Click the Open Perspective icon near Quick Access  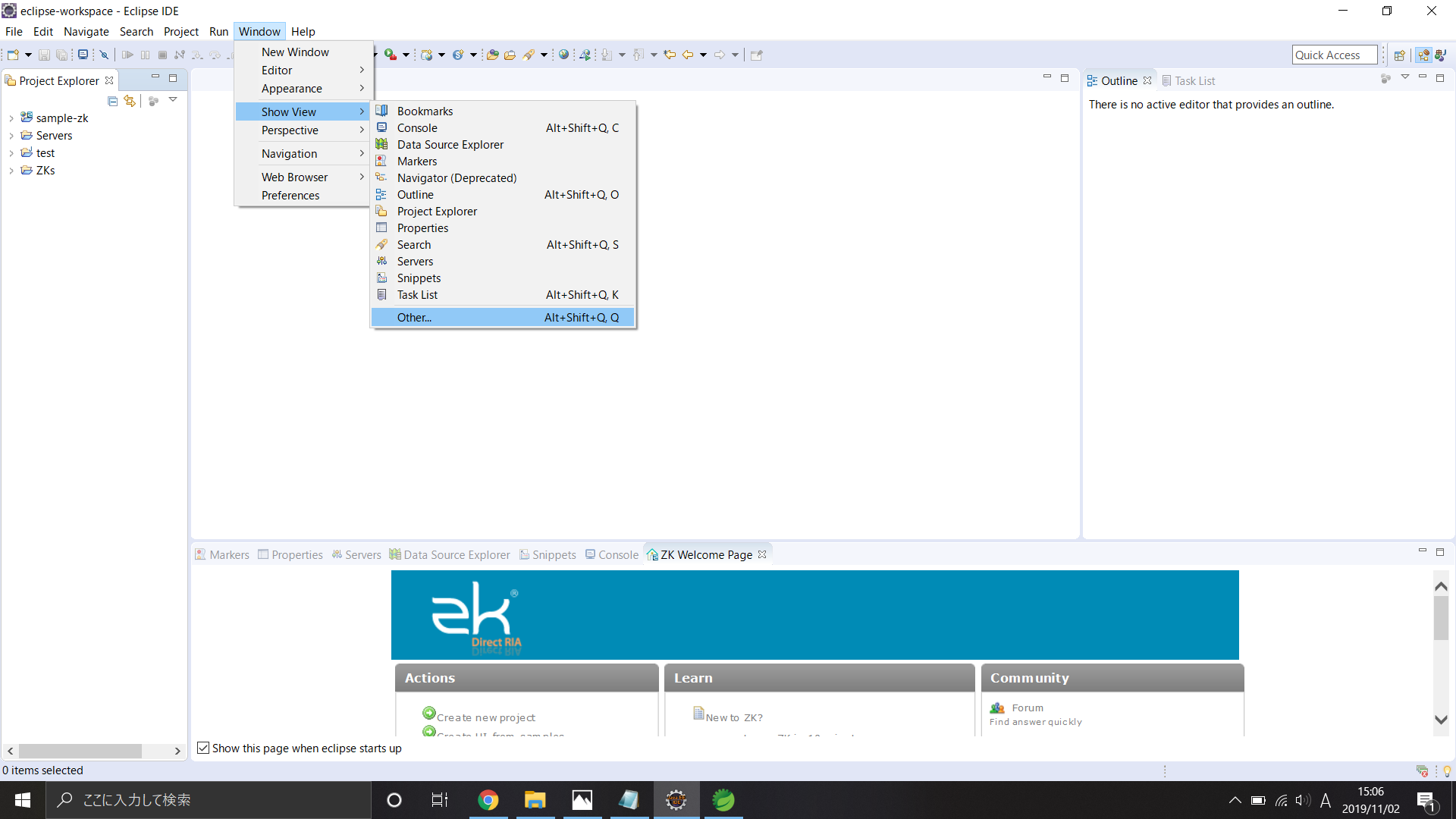coord(1400,55)
